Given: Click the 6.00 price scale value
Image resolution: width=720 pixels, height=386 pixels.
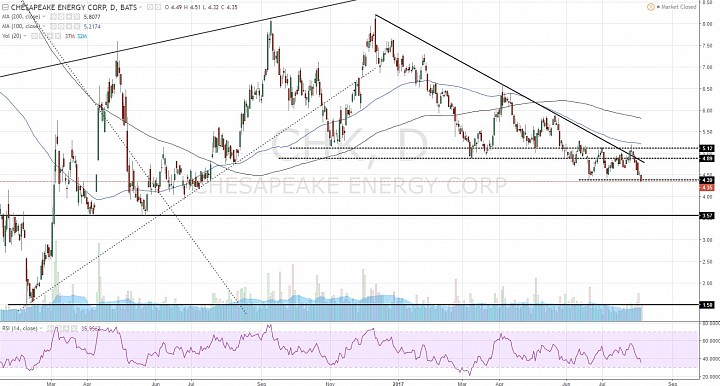Looking at the screenshot, I should pos(707,111).
